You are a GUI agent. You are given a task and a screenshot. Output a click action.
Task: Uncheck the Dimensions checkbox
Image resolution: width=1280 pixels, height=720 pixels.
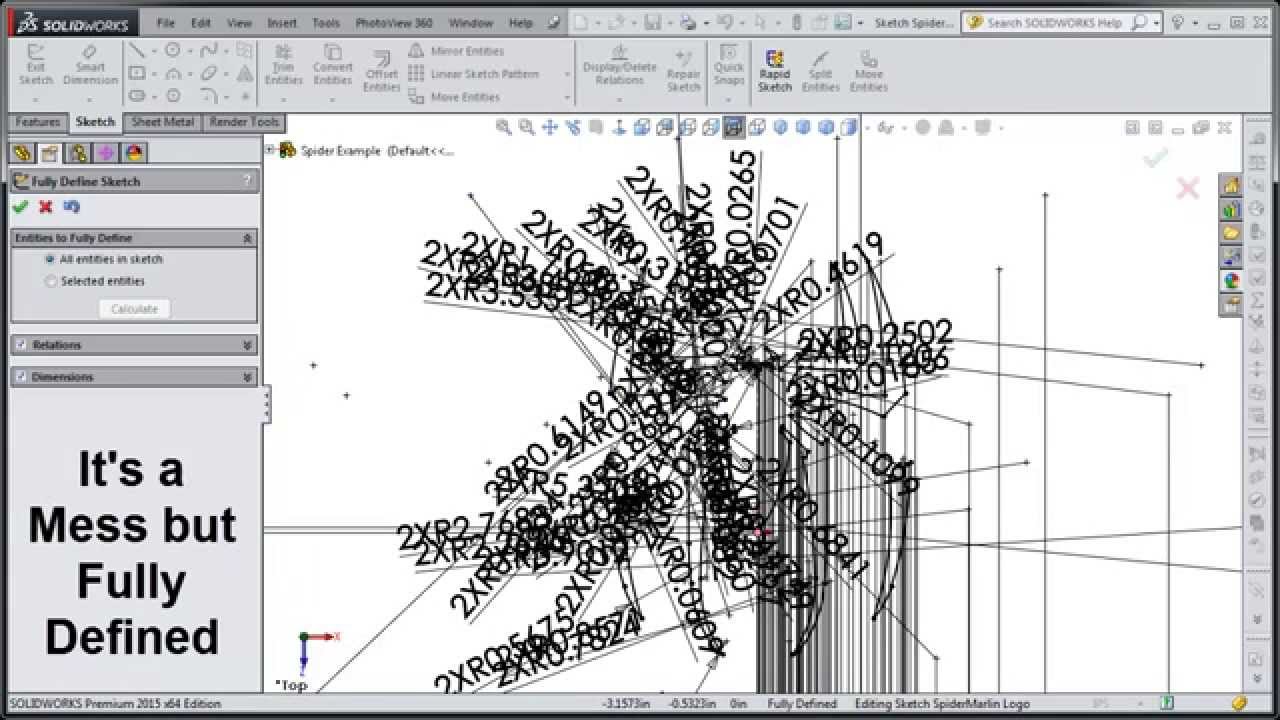(19, 377)
